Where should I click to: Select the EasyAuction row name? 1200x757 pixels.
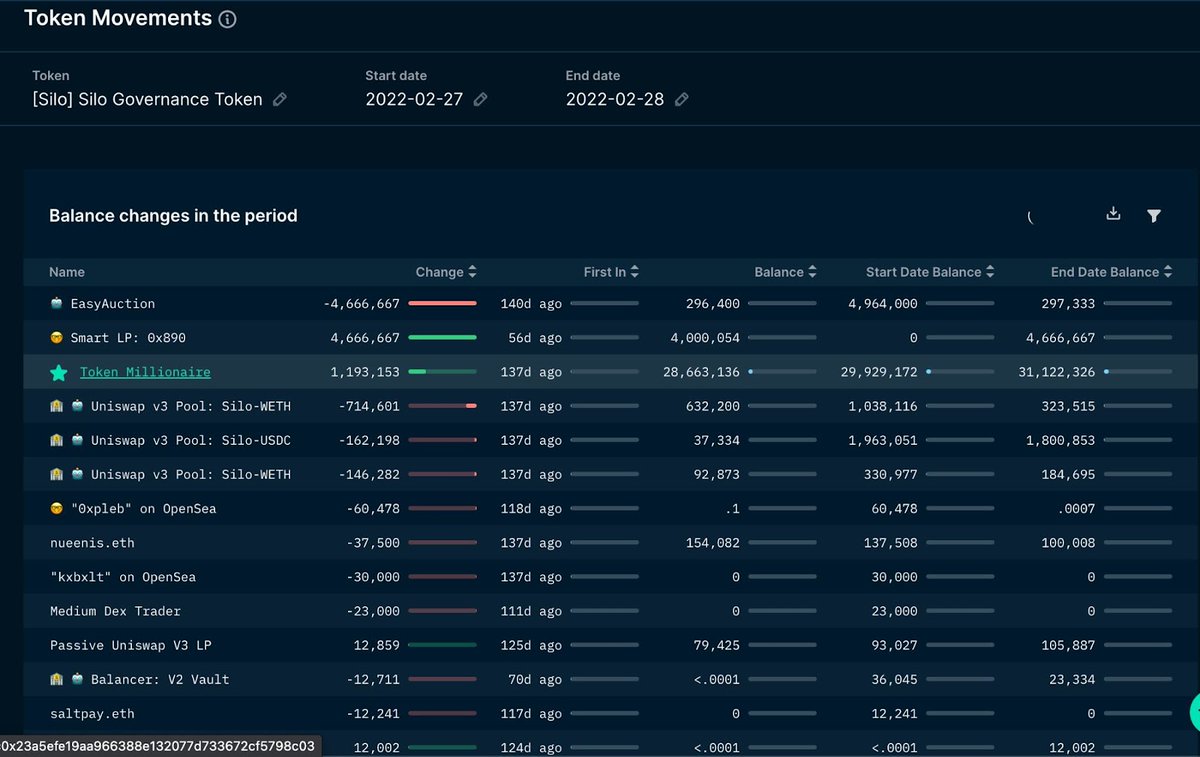(113, 303)
